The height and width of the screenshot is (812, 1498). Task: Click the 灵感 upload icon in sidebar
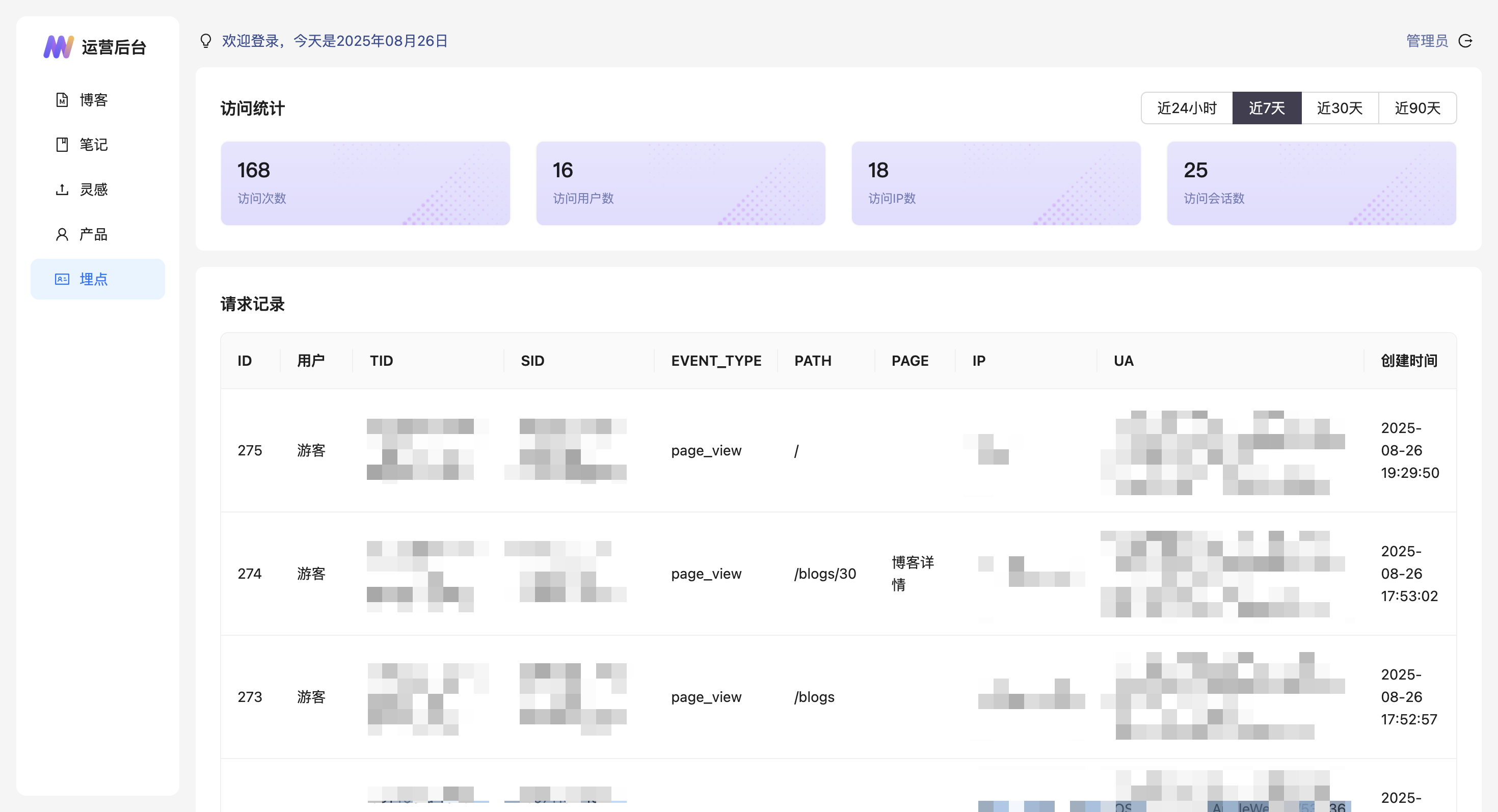(x=62, y=190)
